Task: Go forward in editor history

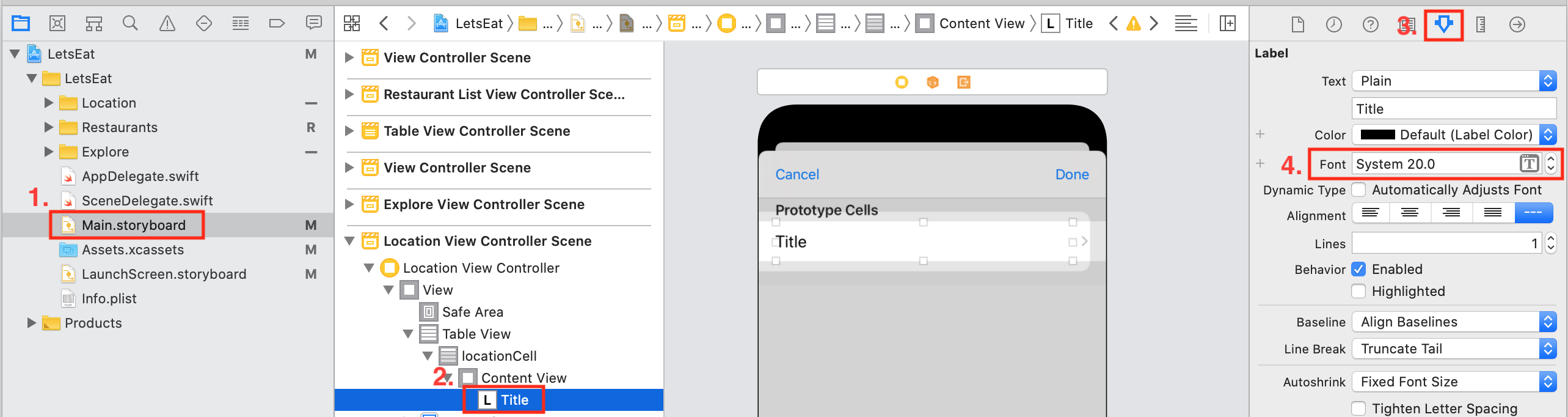Action: pos(412,24)
